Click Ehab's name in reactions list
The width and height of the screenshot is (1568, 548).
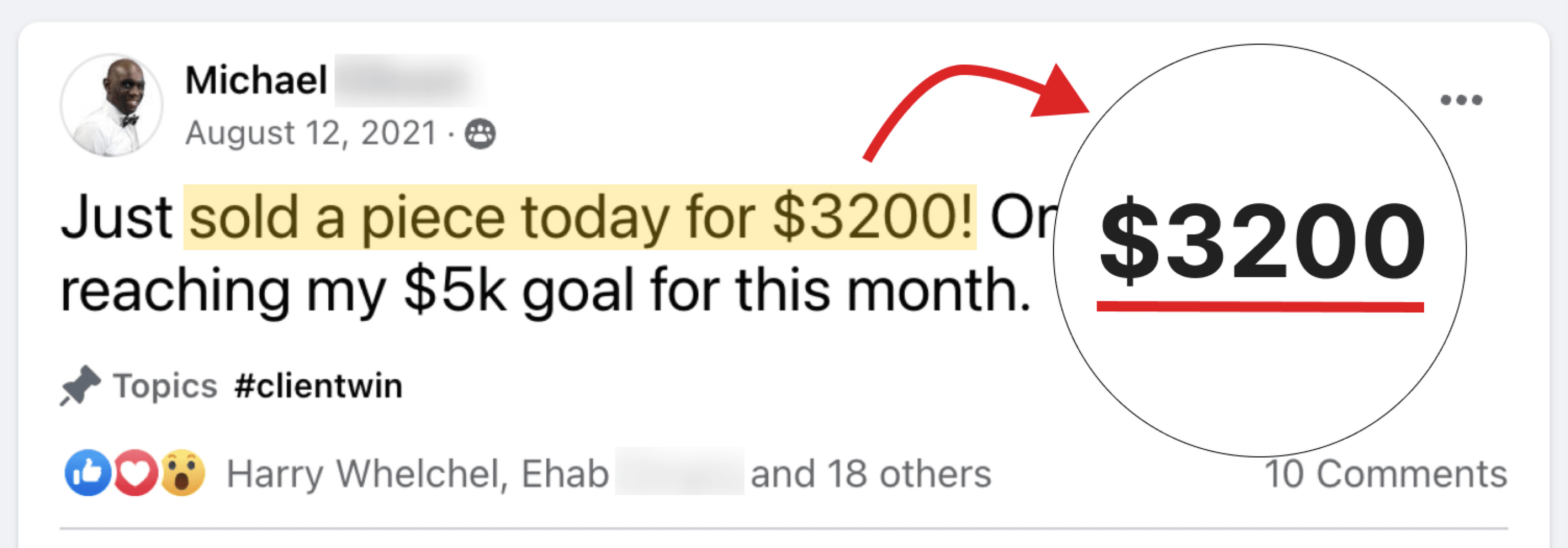565,474
